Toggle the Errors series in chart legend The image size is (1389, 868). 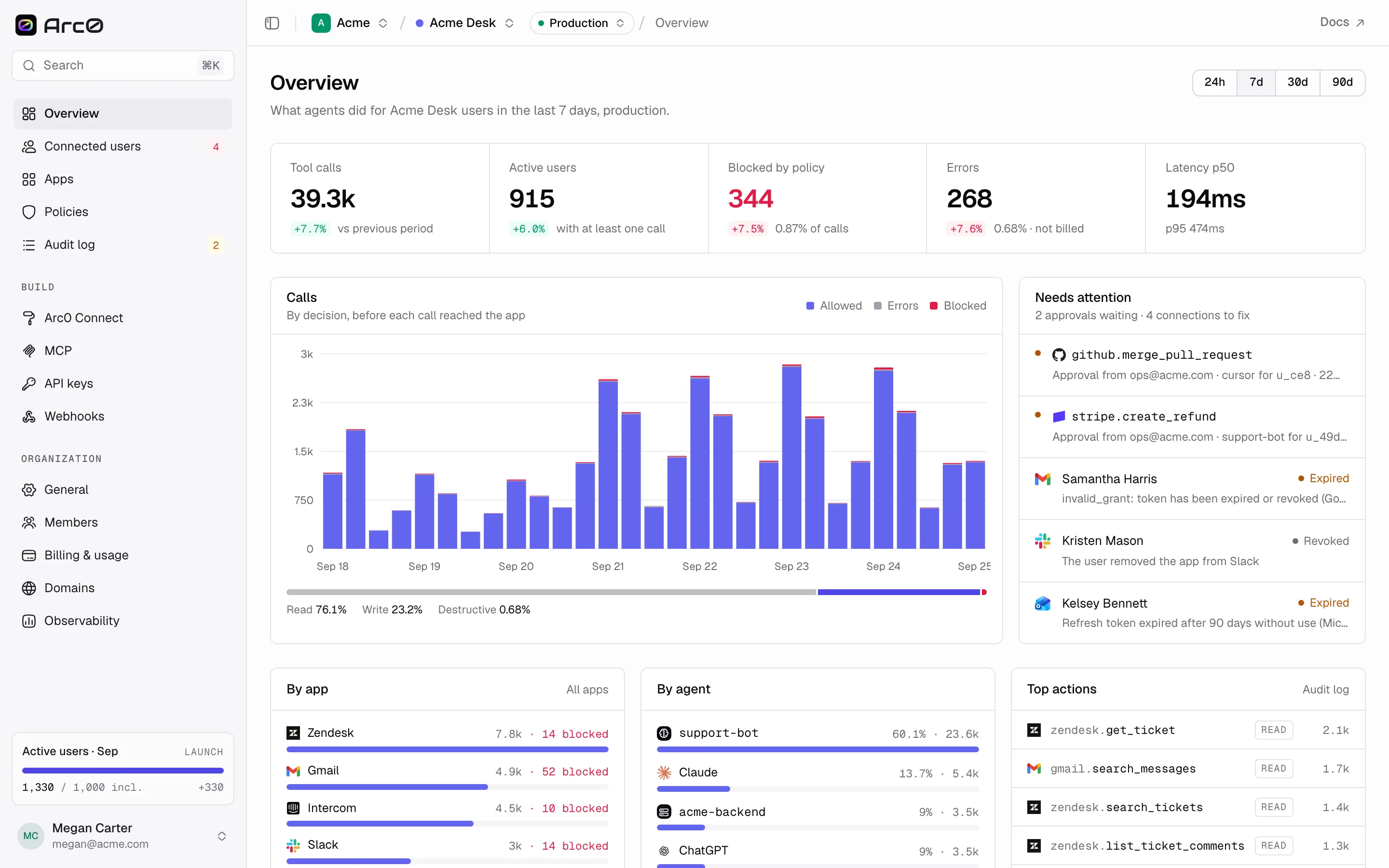coord(896,306)
